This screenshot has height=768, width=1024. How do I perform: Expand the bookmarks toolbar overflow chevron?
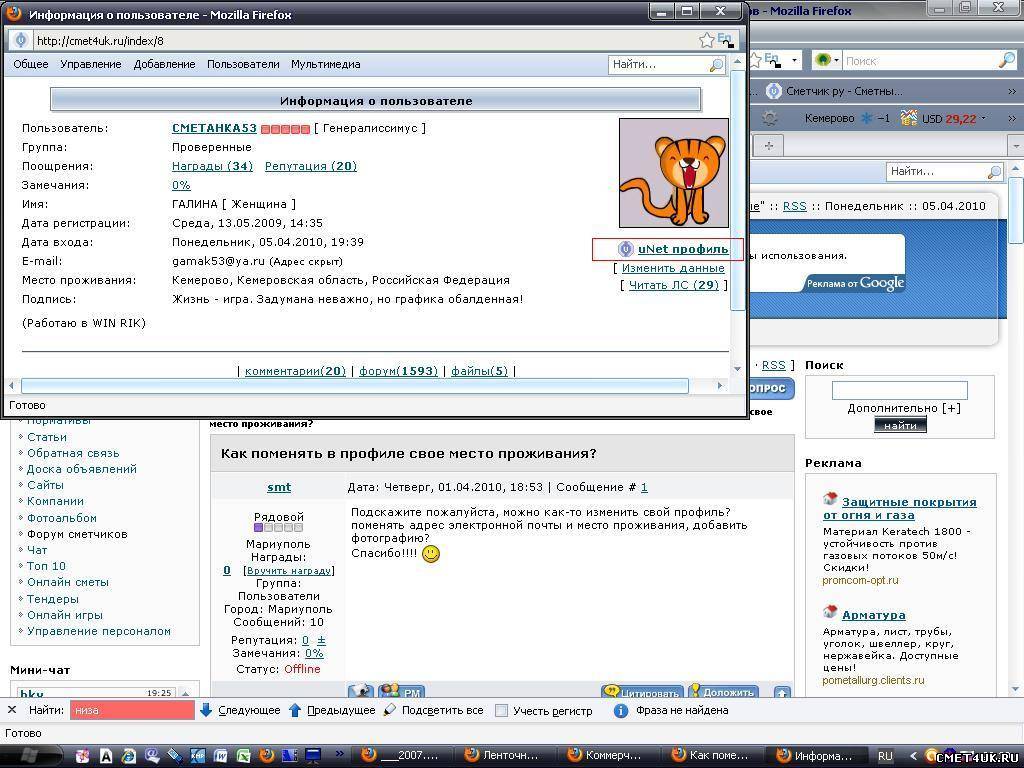1012,91
